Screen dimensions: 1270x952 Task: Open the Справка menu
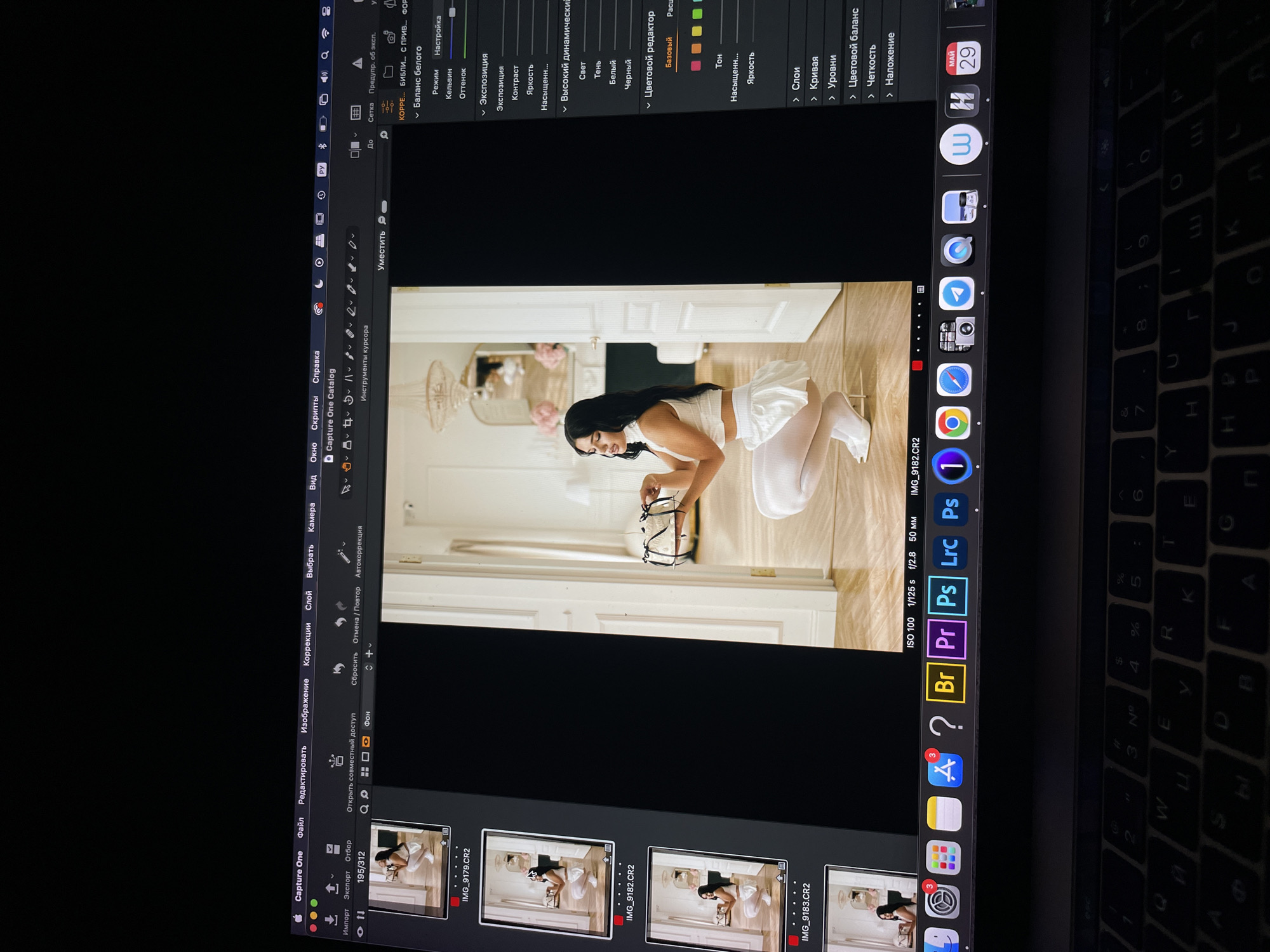pyautogui.click(x=316, y=367)
